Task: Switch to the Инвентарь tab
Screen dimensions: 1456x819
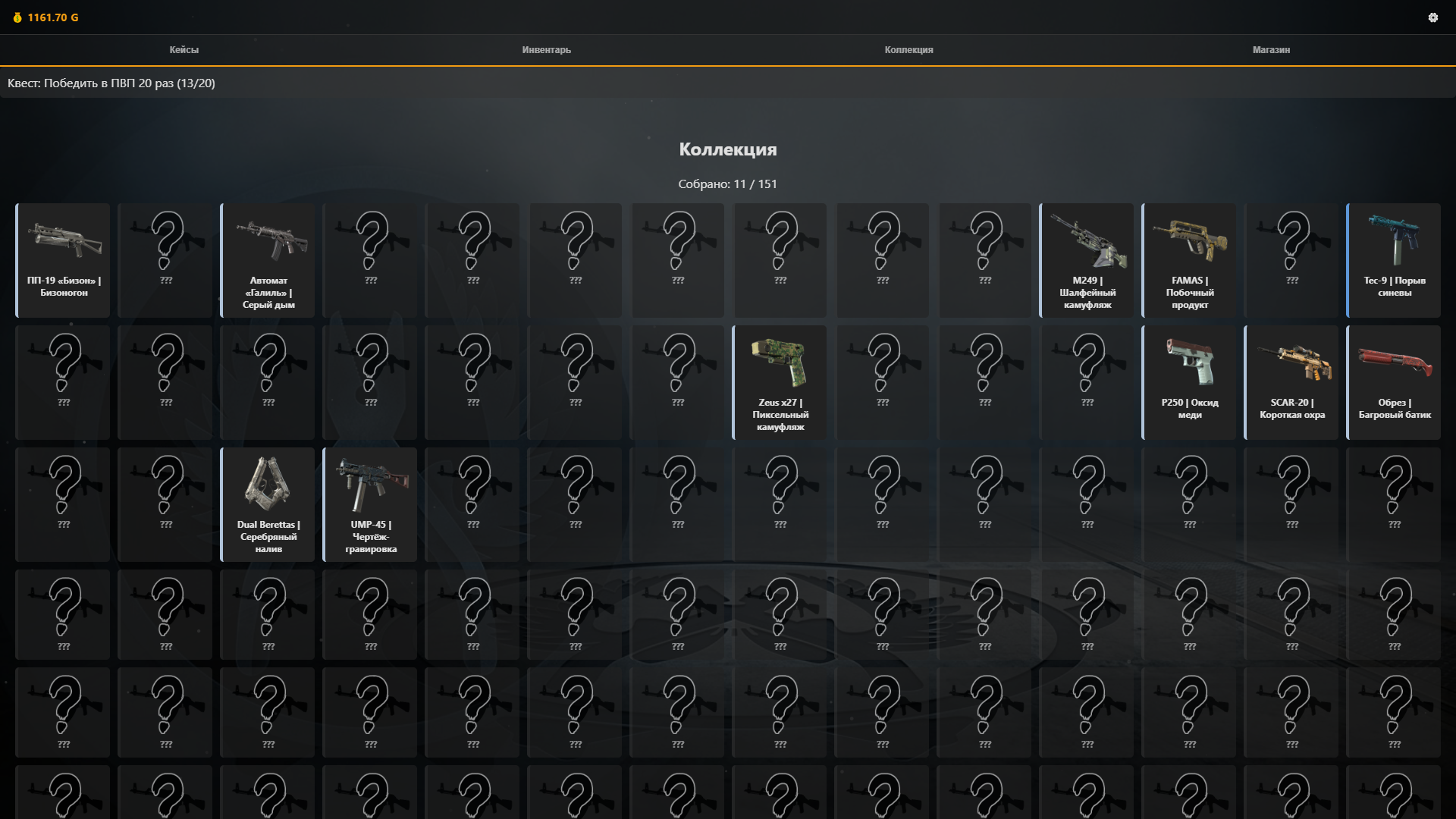Action: 546,50
